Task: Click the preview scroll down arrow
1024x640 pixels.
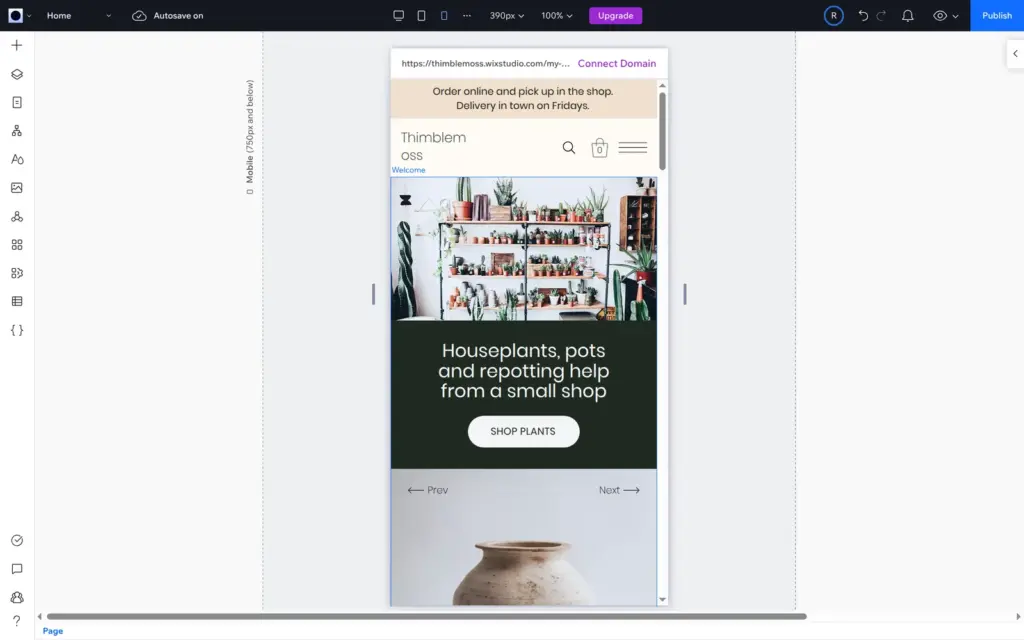Action: pyautogui.click(x=662, y=600)
